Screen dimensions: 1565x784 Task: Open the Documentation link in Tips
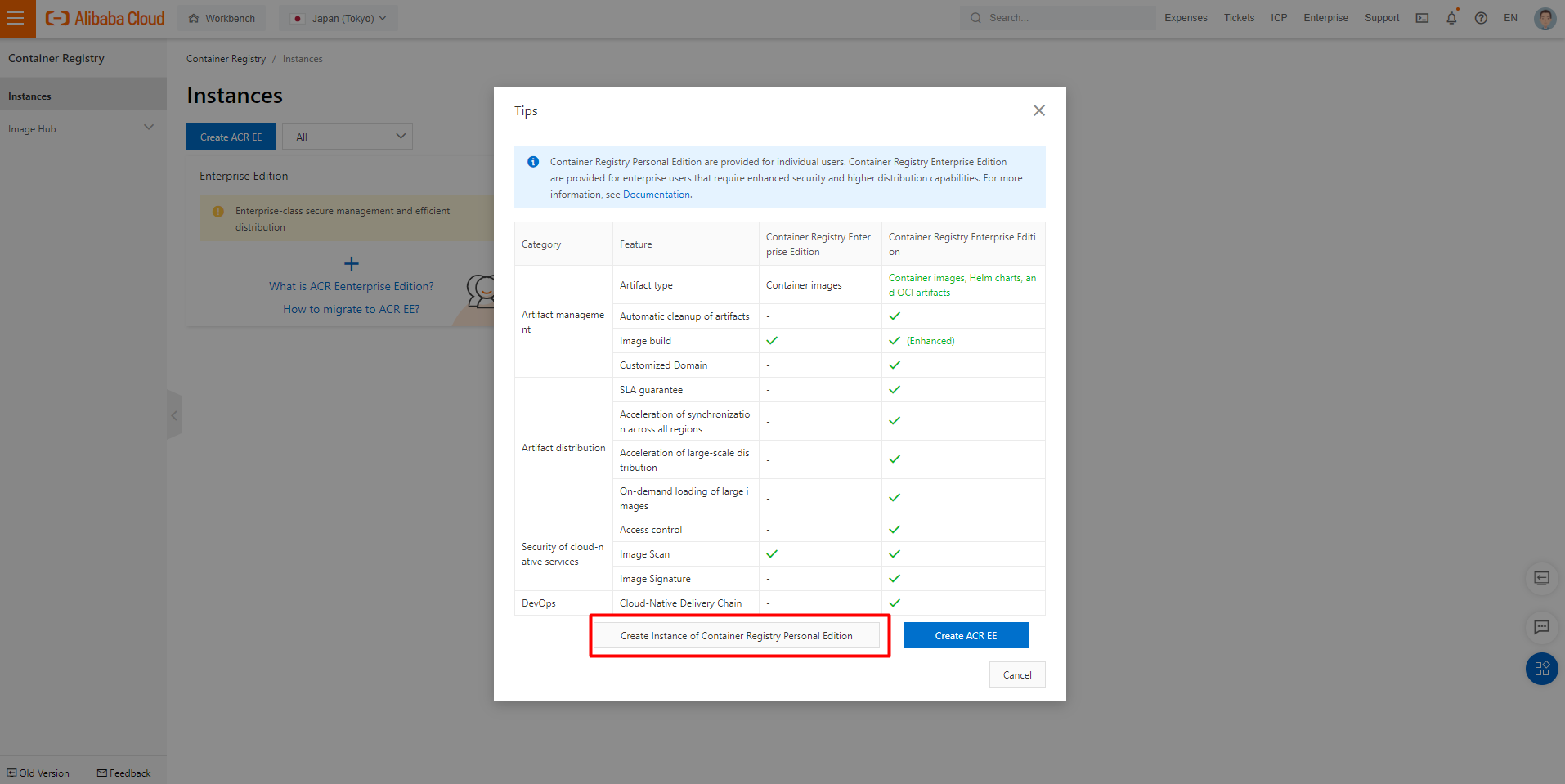657,195
